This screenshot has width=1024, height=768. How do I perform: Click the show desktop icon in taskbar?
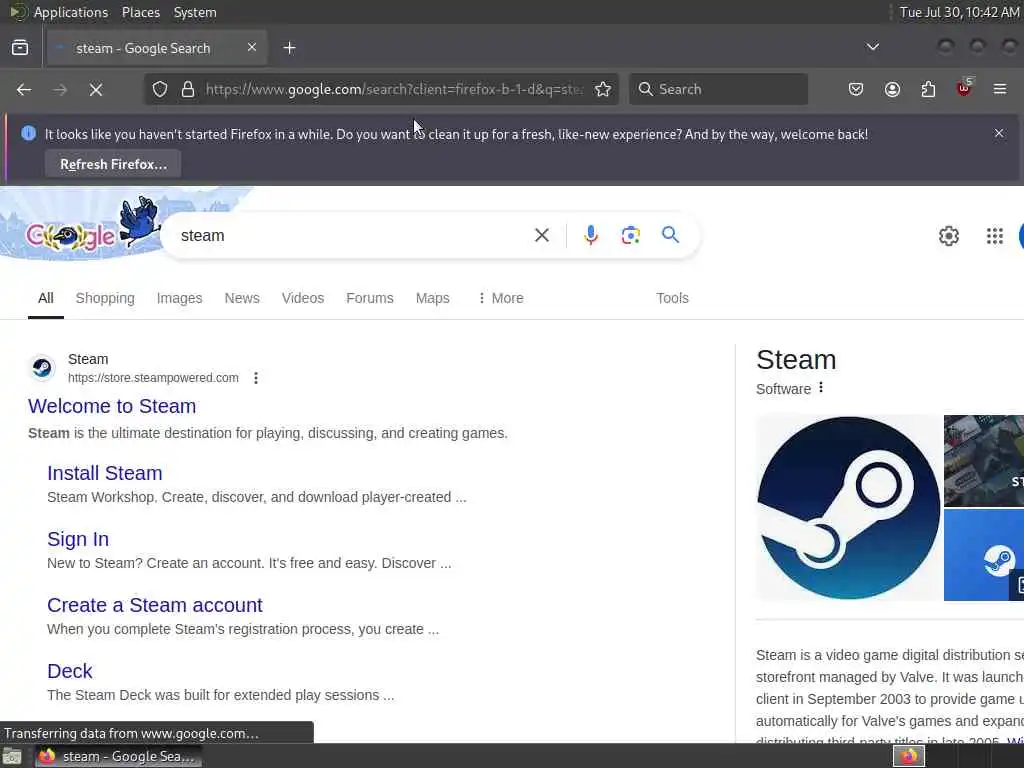[12, 757]
